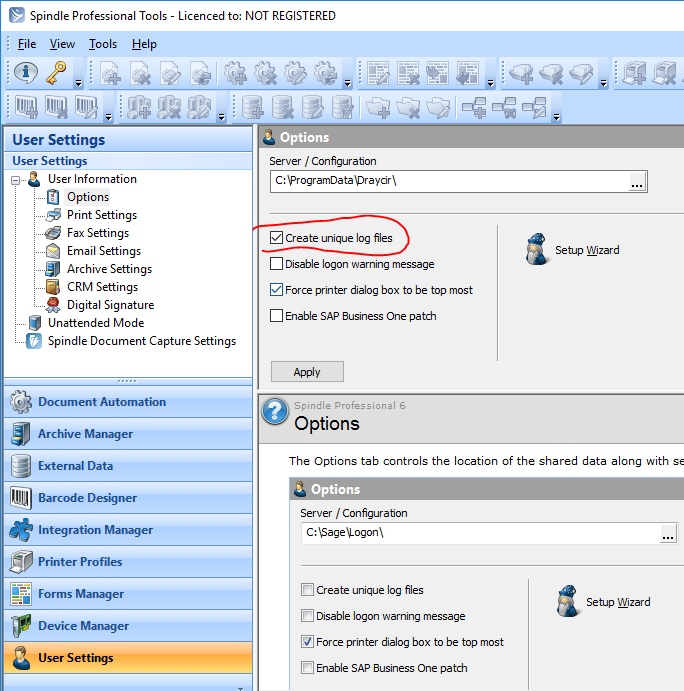The height and width of the screenshot is (691, 684).
Task: Open toolbar options arrow after barcode icons
Action: (x=108, y=117)
